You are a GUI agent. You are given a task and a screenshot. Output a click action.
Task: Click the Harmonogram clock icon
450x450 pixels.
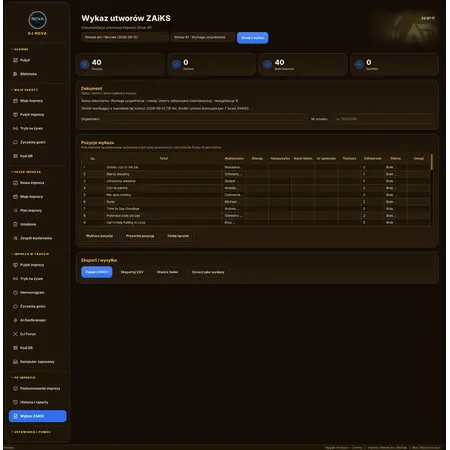15,293
